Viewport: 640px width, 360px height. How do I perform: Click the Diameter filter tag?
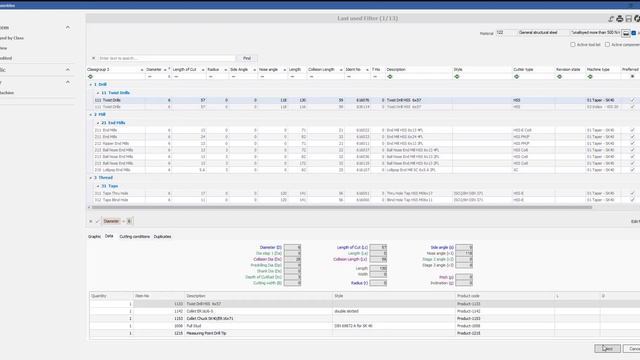click(111, 221)
